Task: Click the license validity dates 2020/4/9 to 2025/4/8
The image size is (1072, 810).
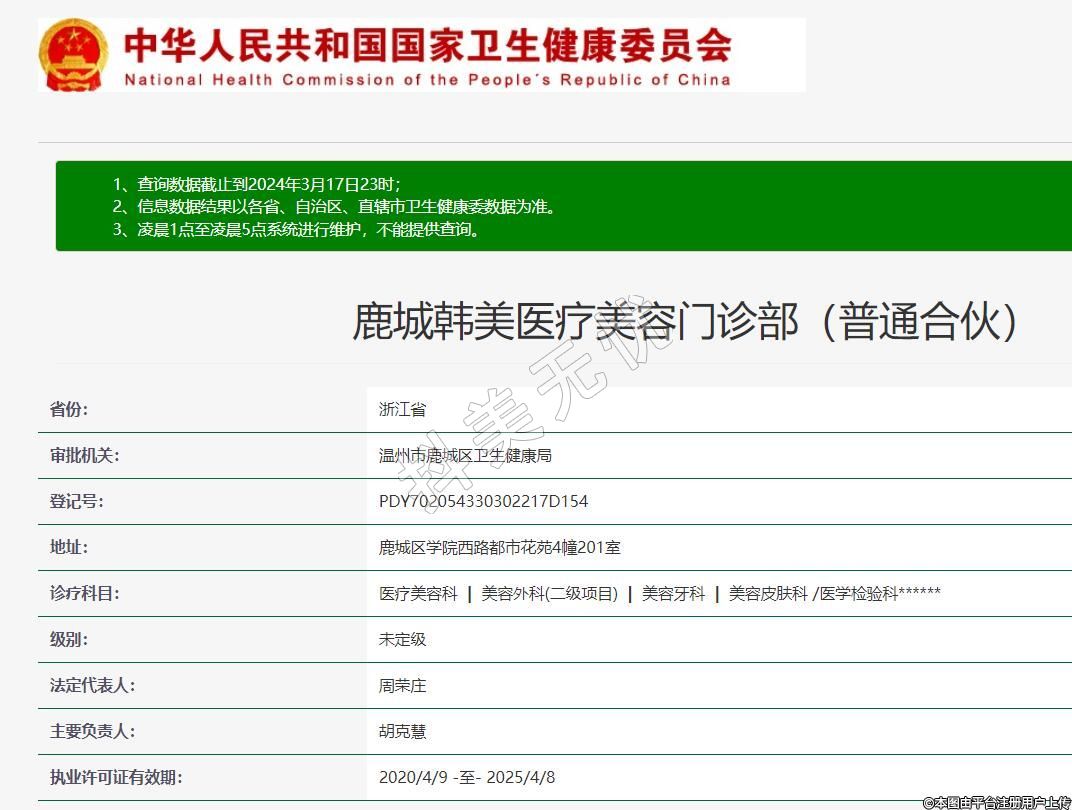Action: pos(466,777)
